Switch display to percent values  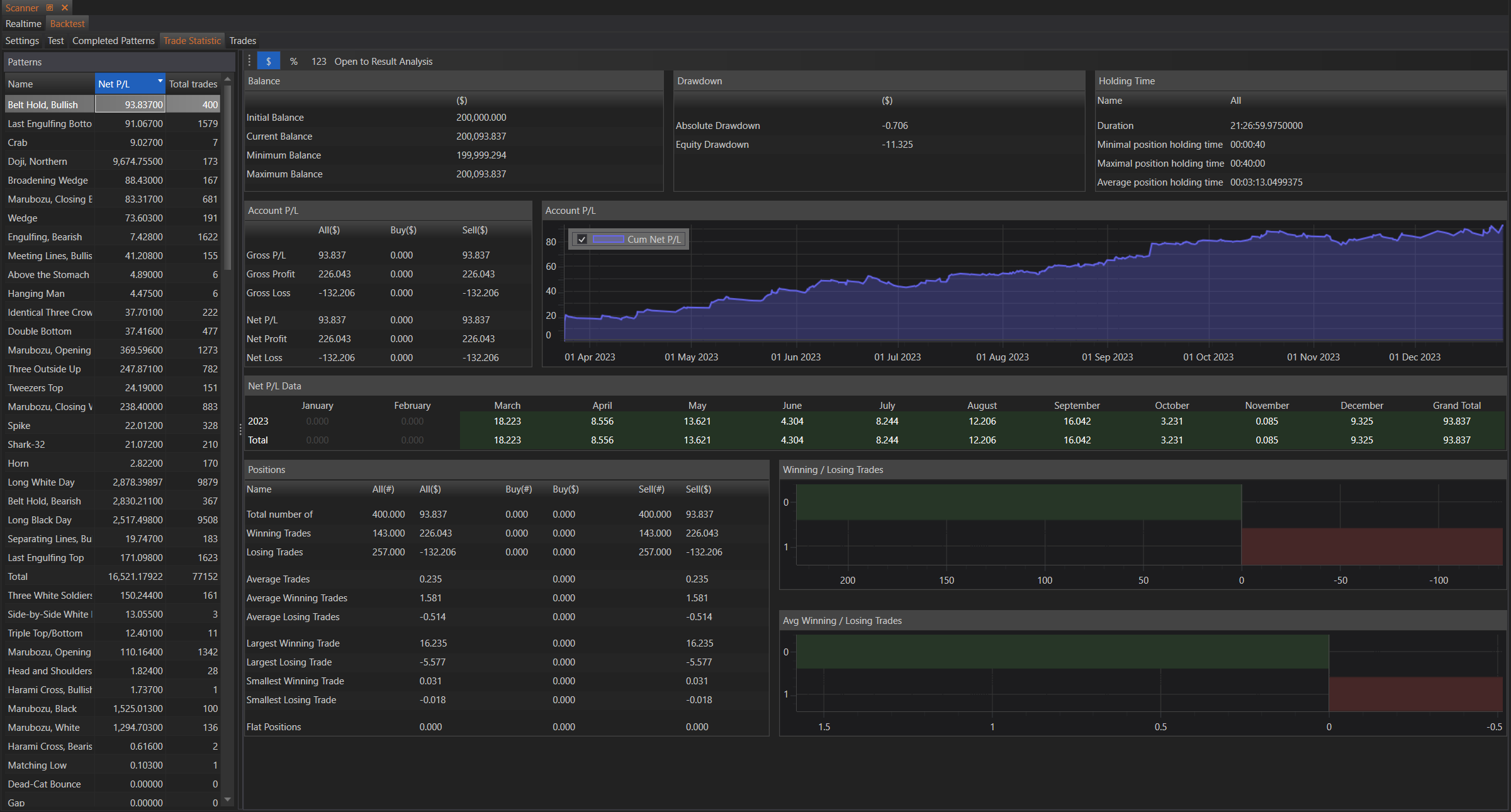[293, 61]
